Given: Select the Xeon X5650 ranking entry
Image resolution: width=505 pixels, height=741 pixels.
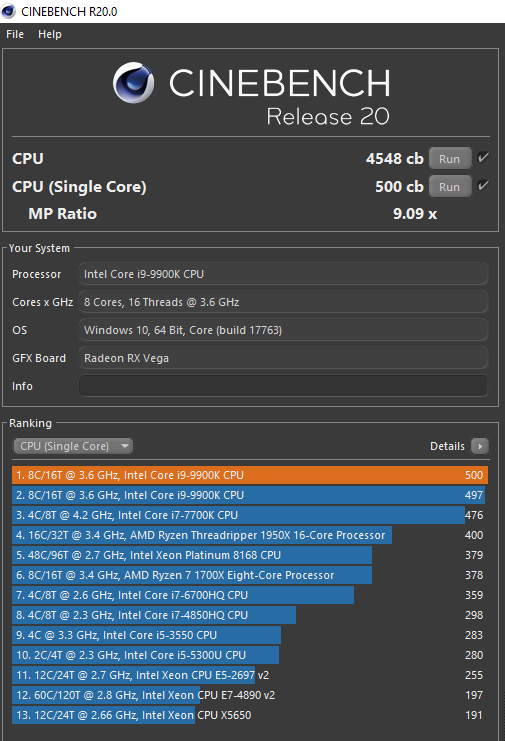Looking at the screenshot, I should click(x=250, y=715).
